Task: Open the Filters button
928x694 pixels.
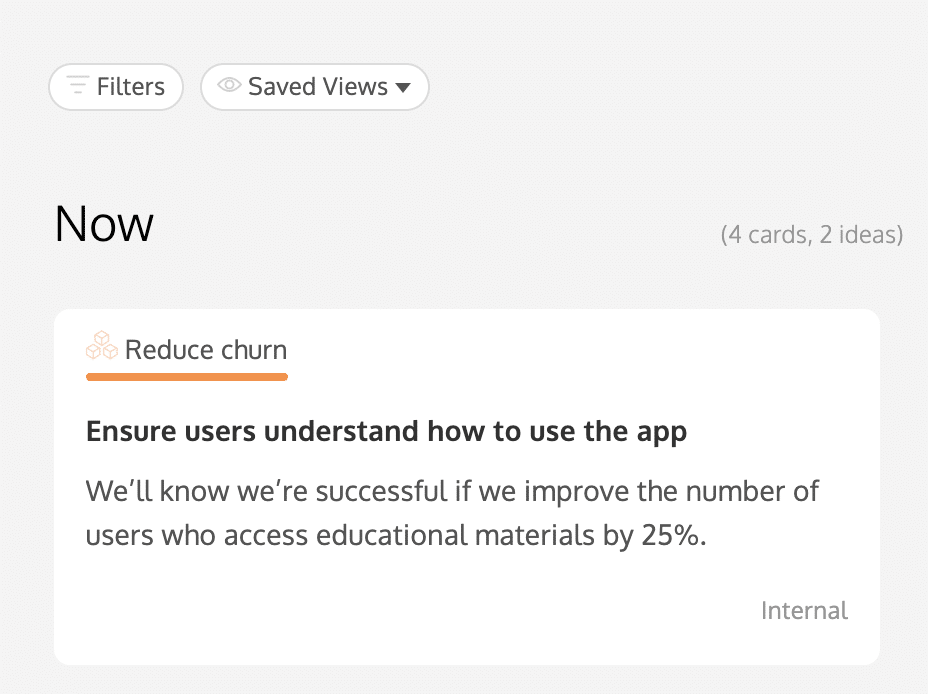Action: click(x=116, y=87)
